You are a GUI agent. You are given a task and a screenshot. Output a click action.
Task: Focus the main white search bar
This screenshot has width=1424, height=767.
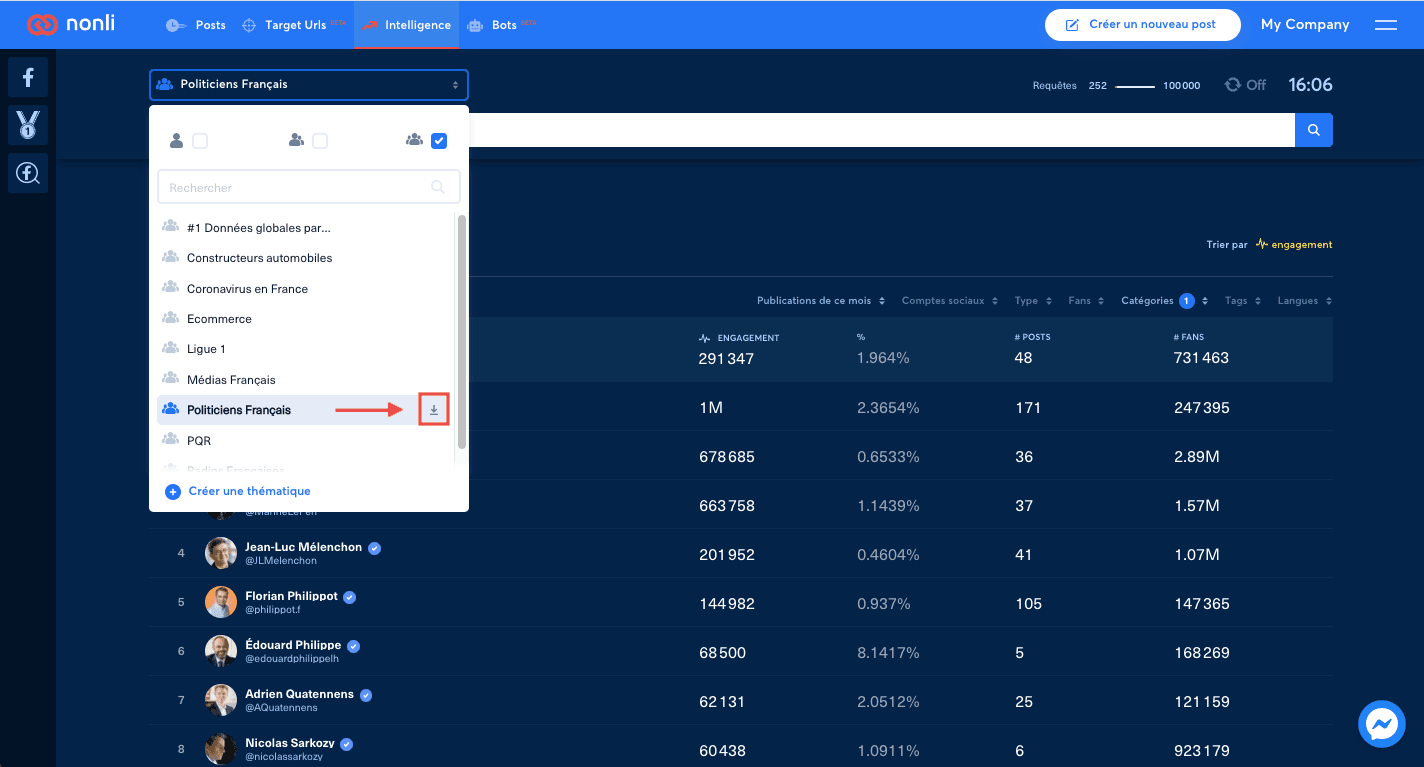point(881,130)
